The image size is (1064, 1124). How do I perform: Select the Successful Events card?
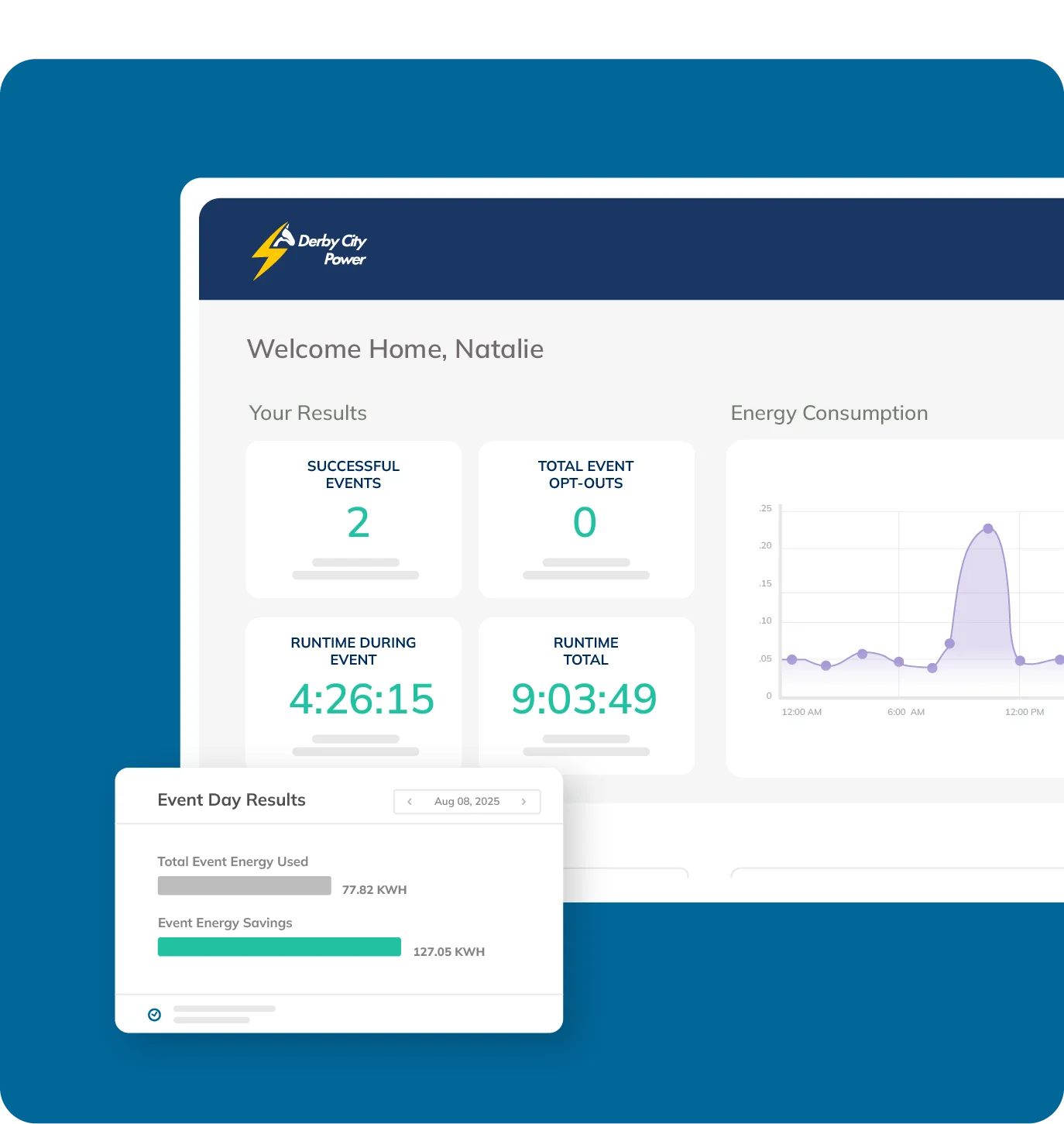click(354, 519)
